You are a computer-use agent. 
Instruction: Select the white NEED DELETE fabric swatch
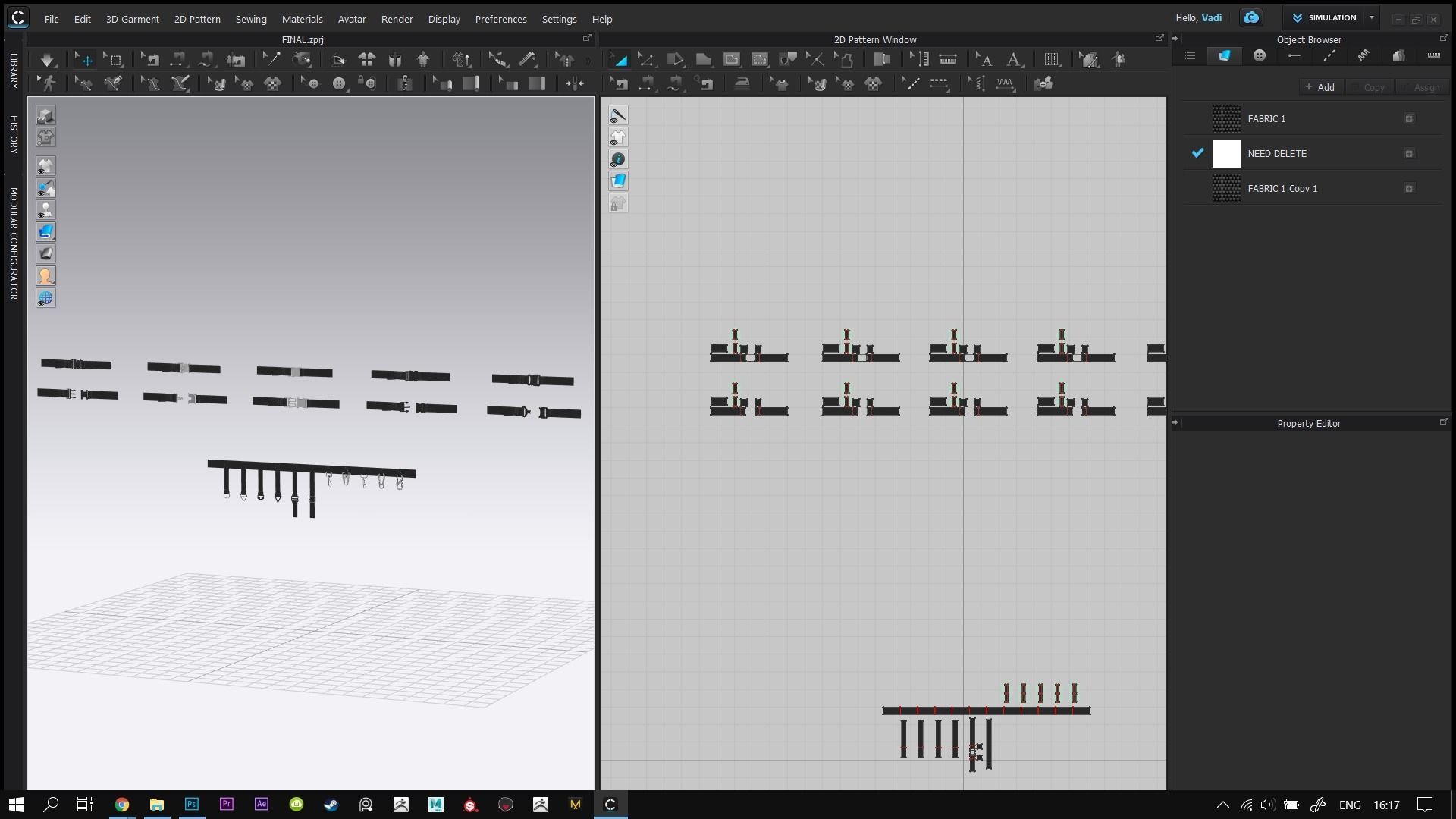coord(1226,154)
